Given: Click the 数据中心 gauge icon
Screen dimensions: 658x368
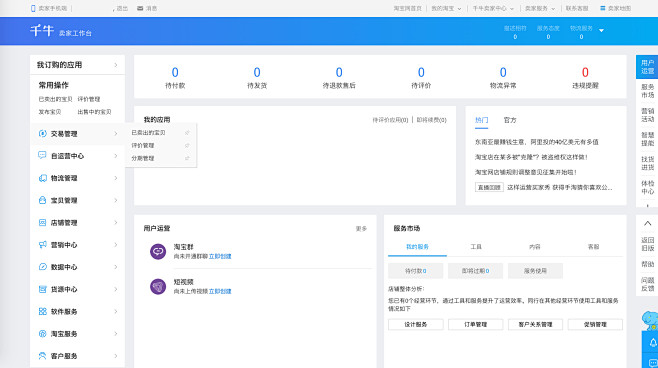Looking at the screenshot, I should (x=42, y=267).
